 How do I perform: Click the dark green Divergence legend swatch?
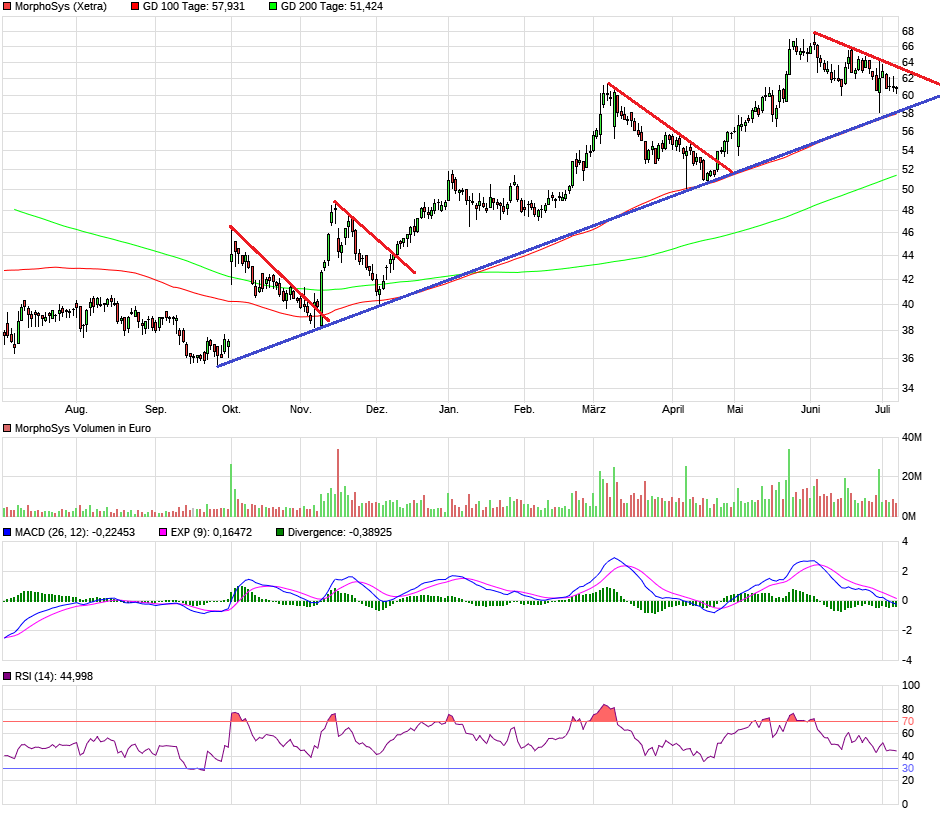[280, 532]
